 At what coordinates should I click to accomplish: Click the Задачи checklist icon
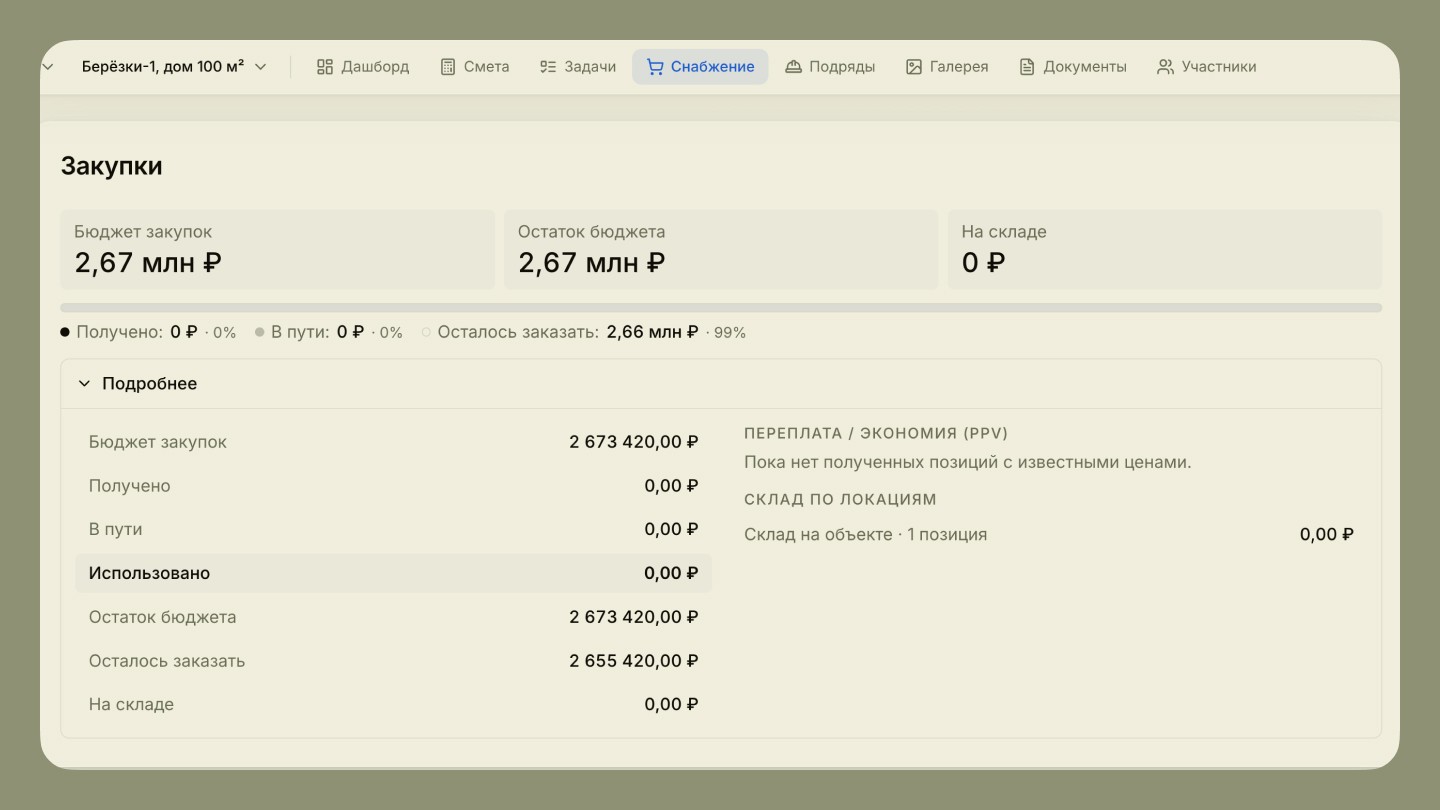(x=548, y=67)
